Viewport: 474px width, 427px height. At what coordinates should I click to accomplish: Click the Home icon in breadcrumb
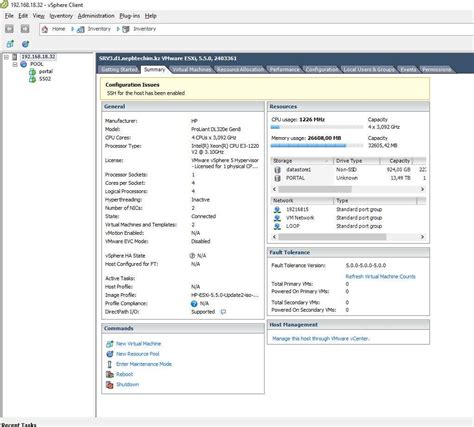[x=45, y=29]
